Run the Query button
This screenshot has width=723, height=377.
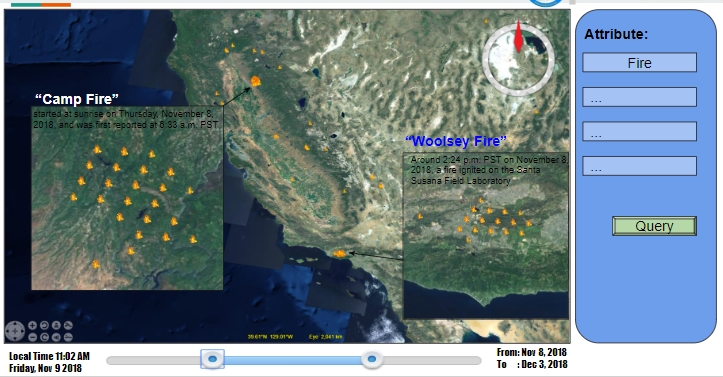pyautogui.click(x=654, y=226)
